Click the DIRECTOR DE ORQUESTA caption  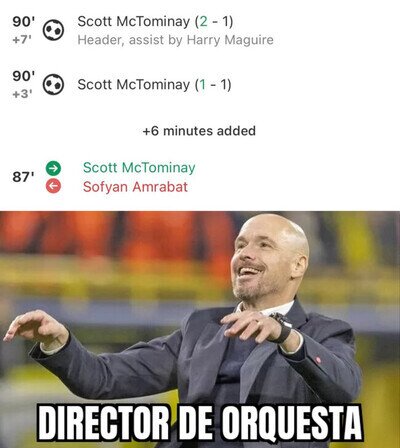click(199, 423)
